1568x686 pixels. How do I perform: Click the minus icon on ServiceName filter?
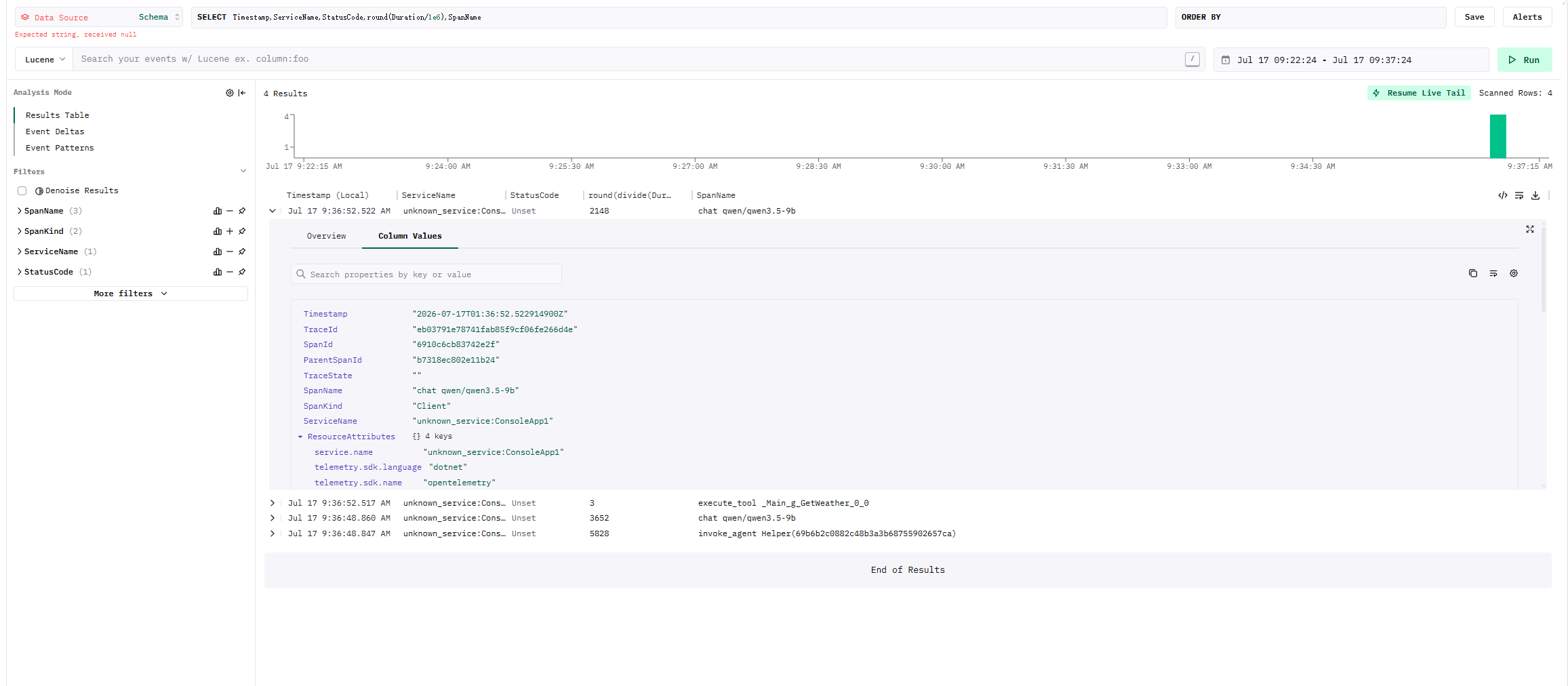click(230, 252)
